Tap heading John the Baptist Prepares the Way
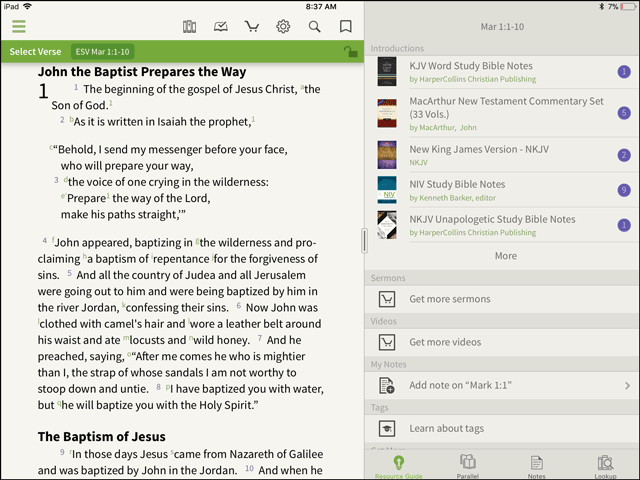640x480 pixels. point(142,71)
